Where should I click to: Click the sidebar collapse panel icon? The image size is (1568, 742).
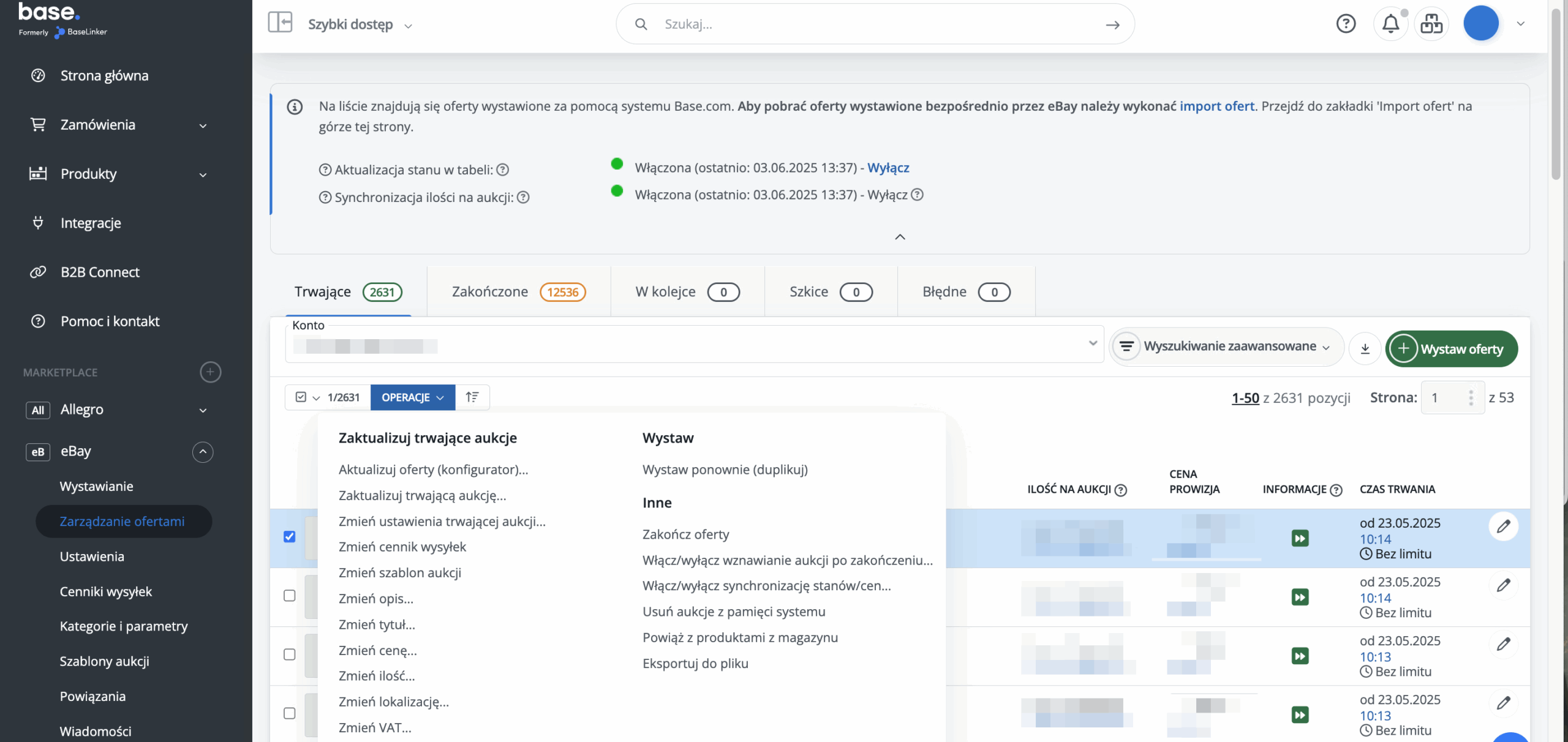coord(280,23)
